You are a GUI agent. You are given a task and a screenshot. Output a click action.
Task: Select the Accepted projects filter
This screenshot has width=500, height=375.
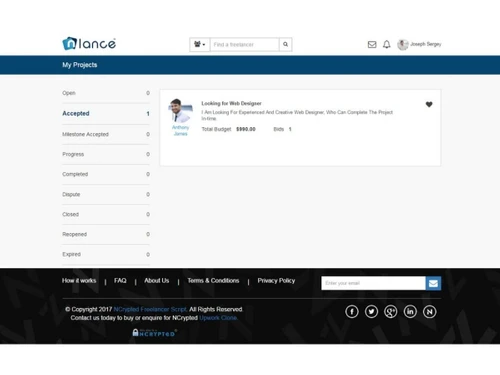[x=106, y=114]
